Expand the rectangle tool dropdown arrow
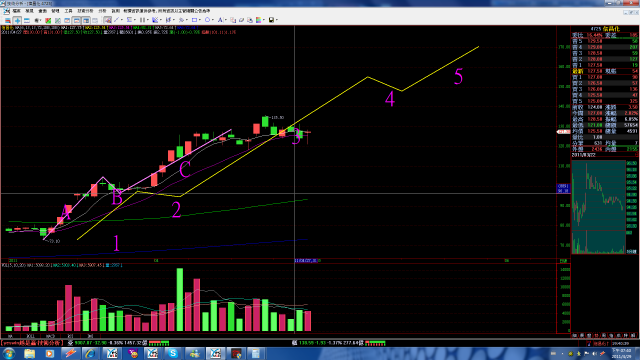 tap(200, 20)
